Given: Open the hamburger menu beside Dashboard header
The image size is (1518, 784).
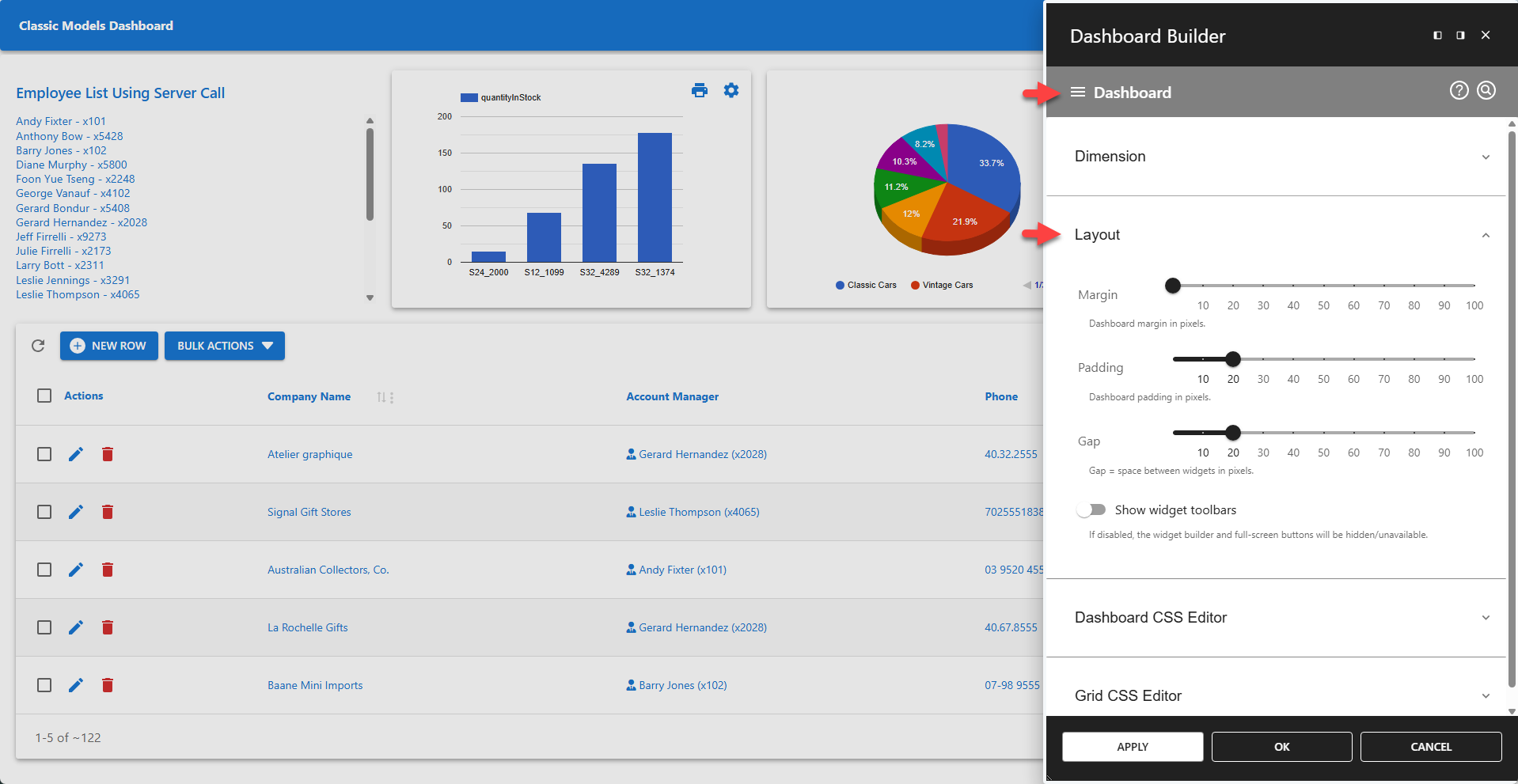Looking at the screenshot, I should tap(1077, 92).
